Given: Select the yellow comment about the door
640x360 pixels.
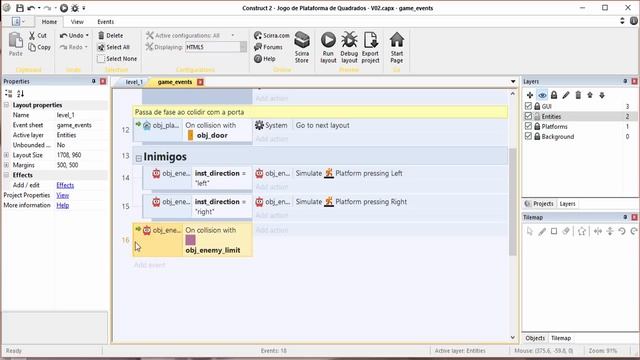Looking at the screenshot, I should [x=320, y=112].
